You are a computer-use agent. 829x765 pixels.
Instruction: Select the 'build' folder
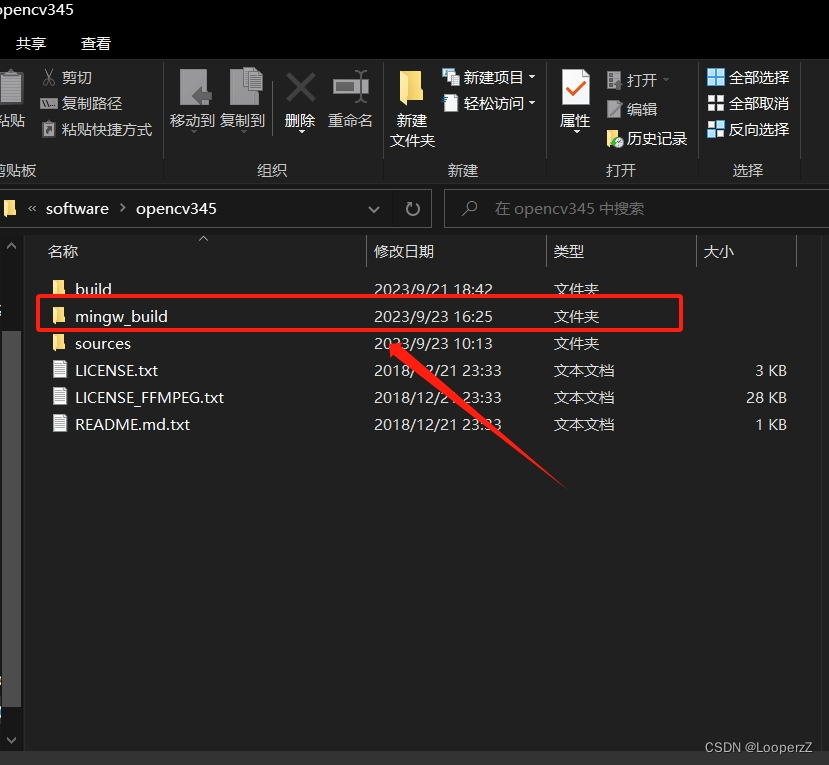[x=94, y=289]
